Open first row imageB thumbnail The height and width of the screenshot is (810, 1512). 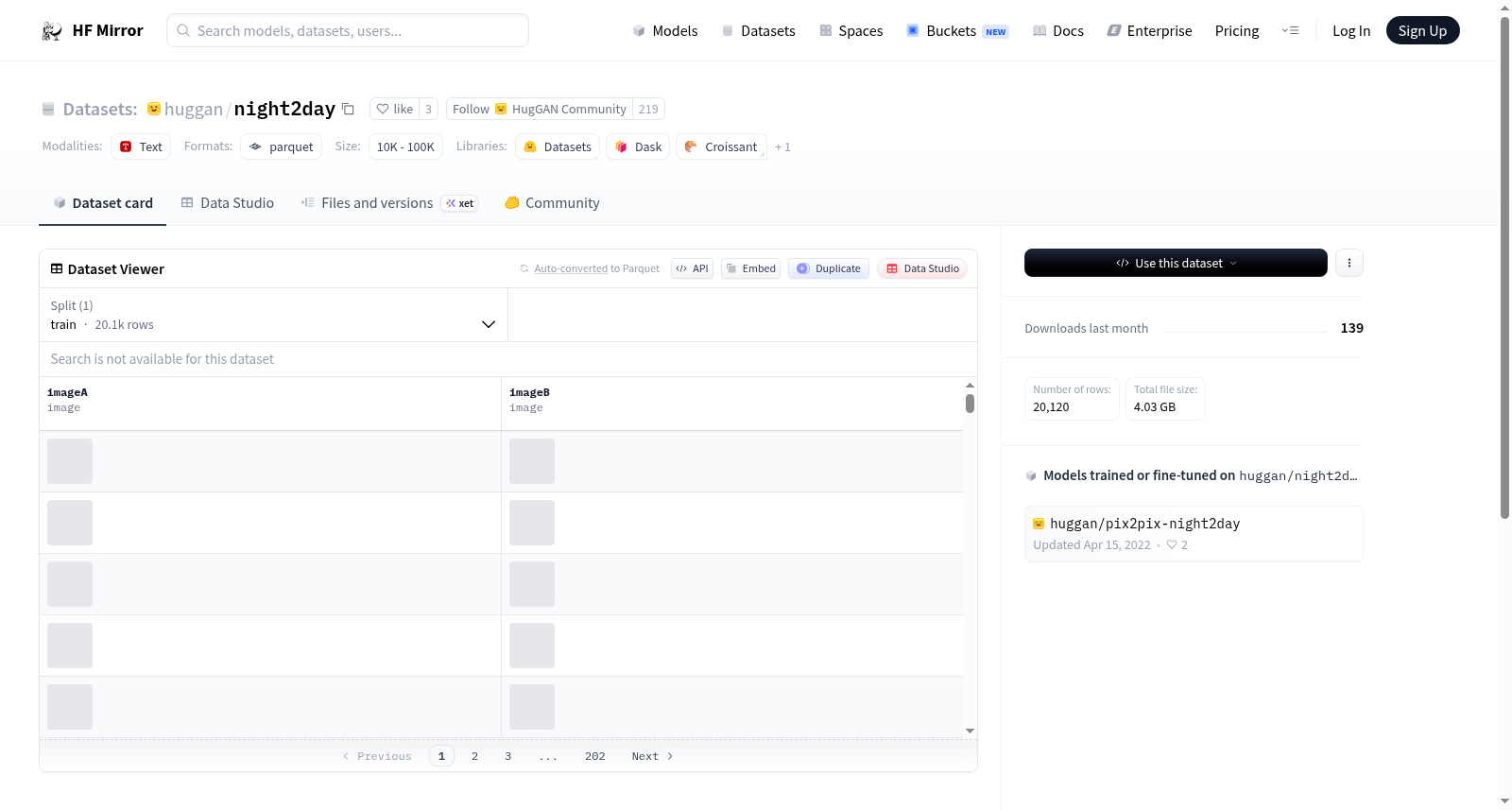(532, 461)
